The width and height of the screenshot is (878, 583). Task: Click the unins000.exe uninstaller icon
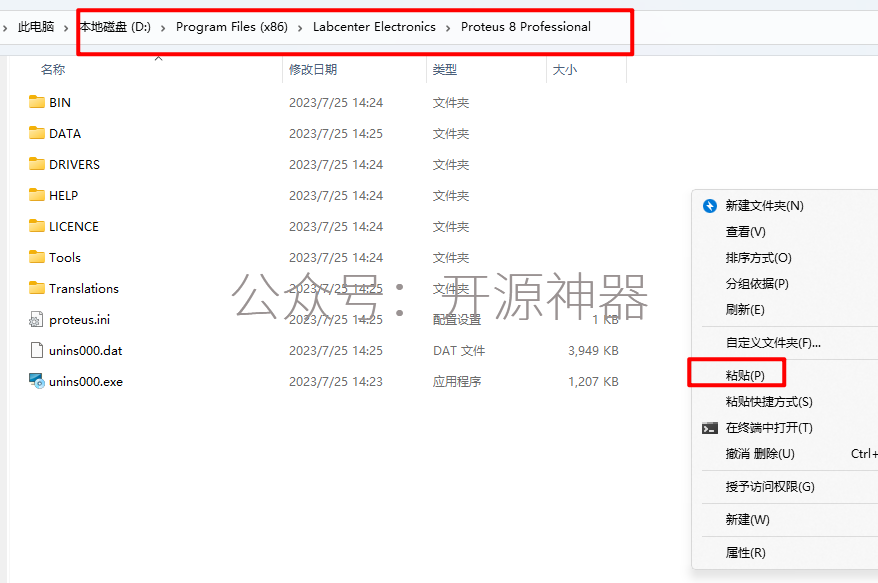click(x=36, y=381)
